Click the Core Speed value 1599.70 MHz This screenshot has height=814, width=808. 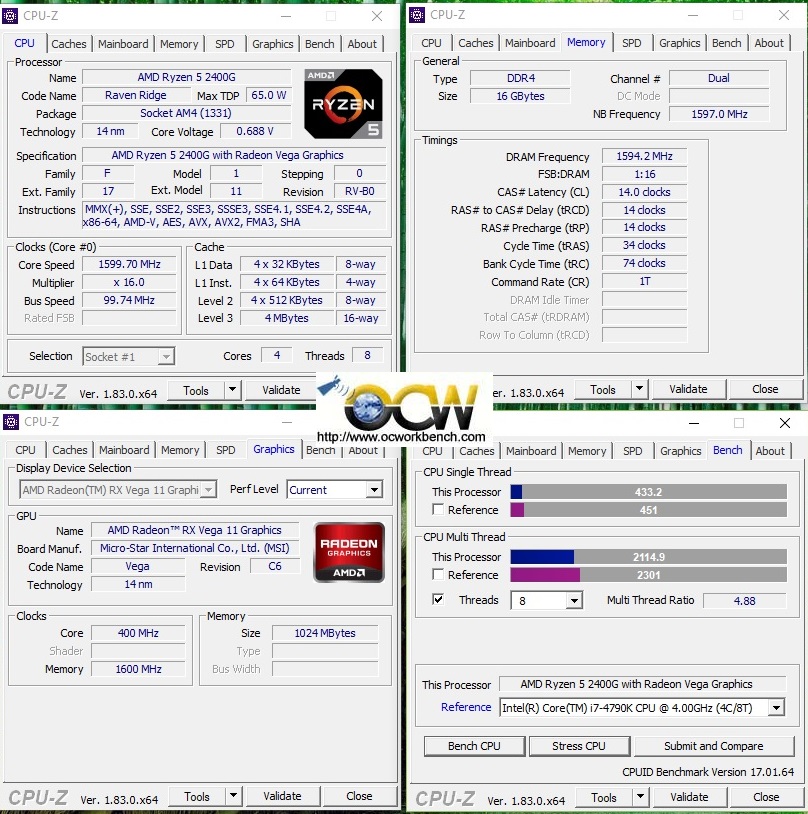[129, 264]
